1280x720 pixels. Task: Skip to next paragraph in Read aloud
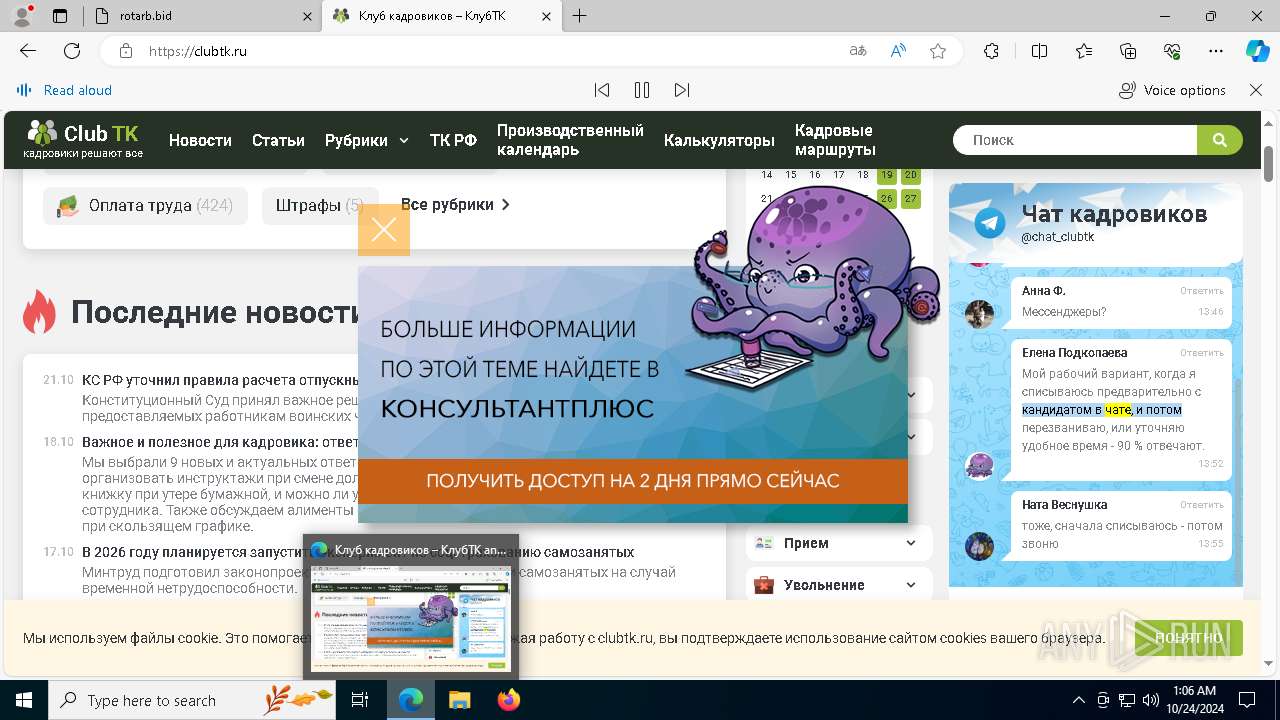682,90
